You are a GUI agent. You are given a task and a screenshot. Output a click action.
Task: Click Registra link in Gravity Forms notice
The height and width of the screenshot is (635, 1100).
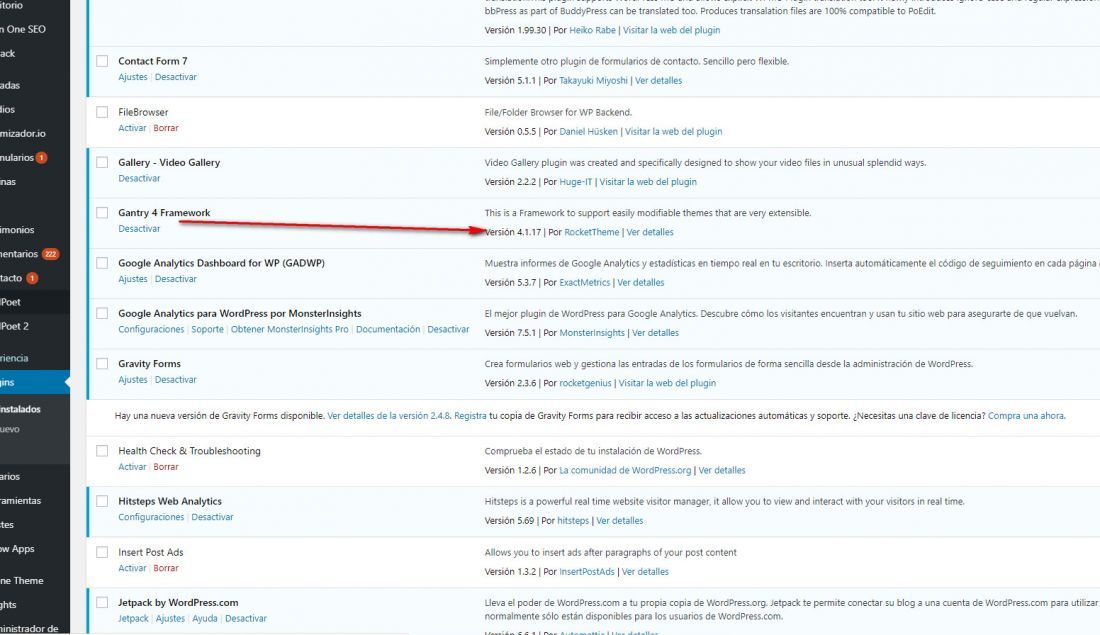(470, 416)
